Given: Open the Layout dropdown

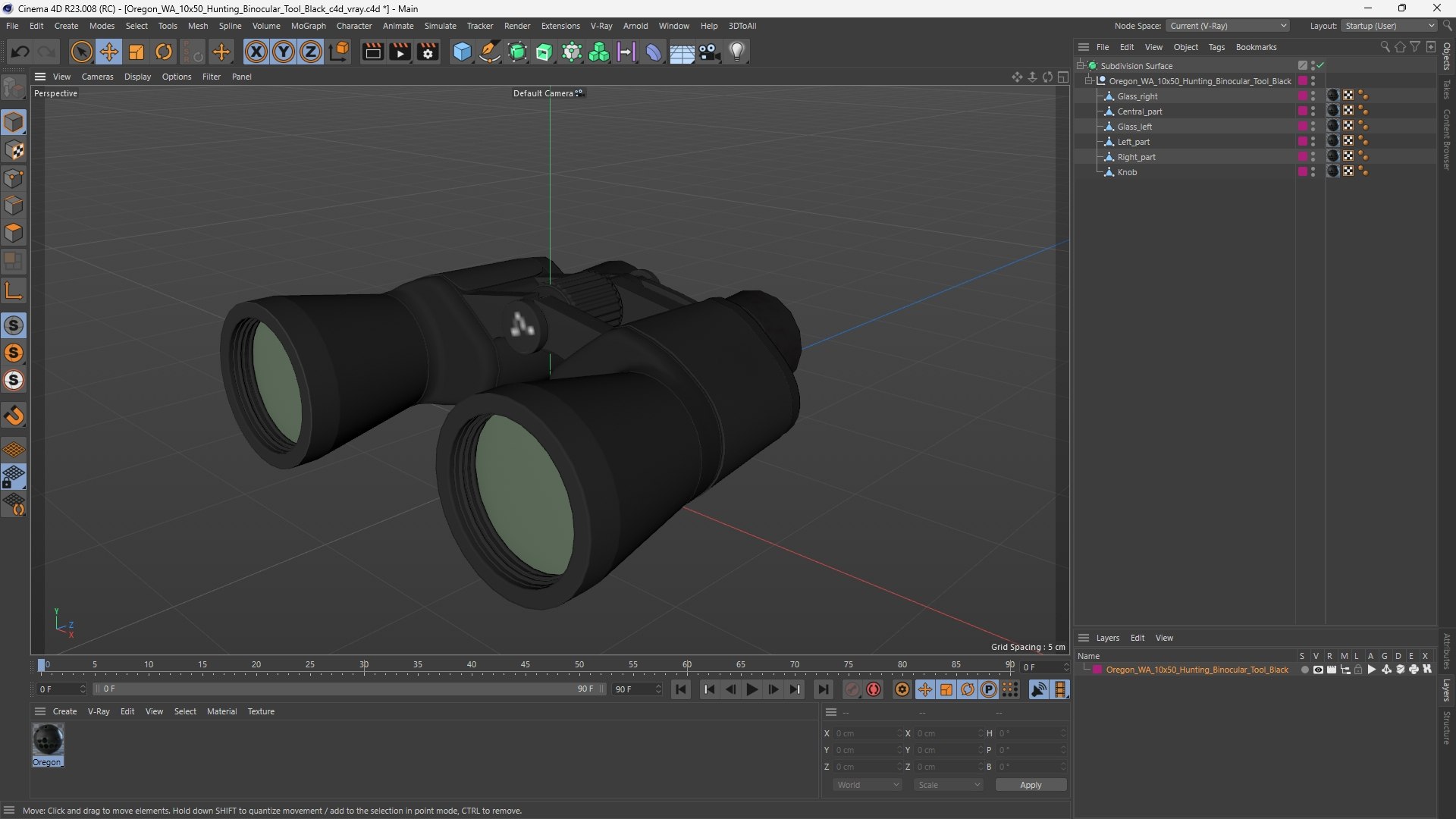Looking at the screenshot, I should pyautogui.click(x=1389, y=26).
